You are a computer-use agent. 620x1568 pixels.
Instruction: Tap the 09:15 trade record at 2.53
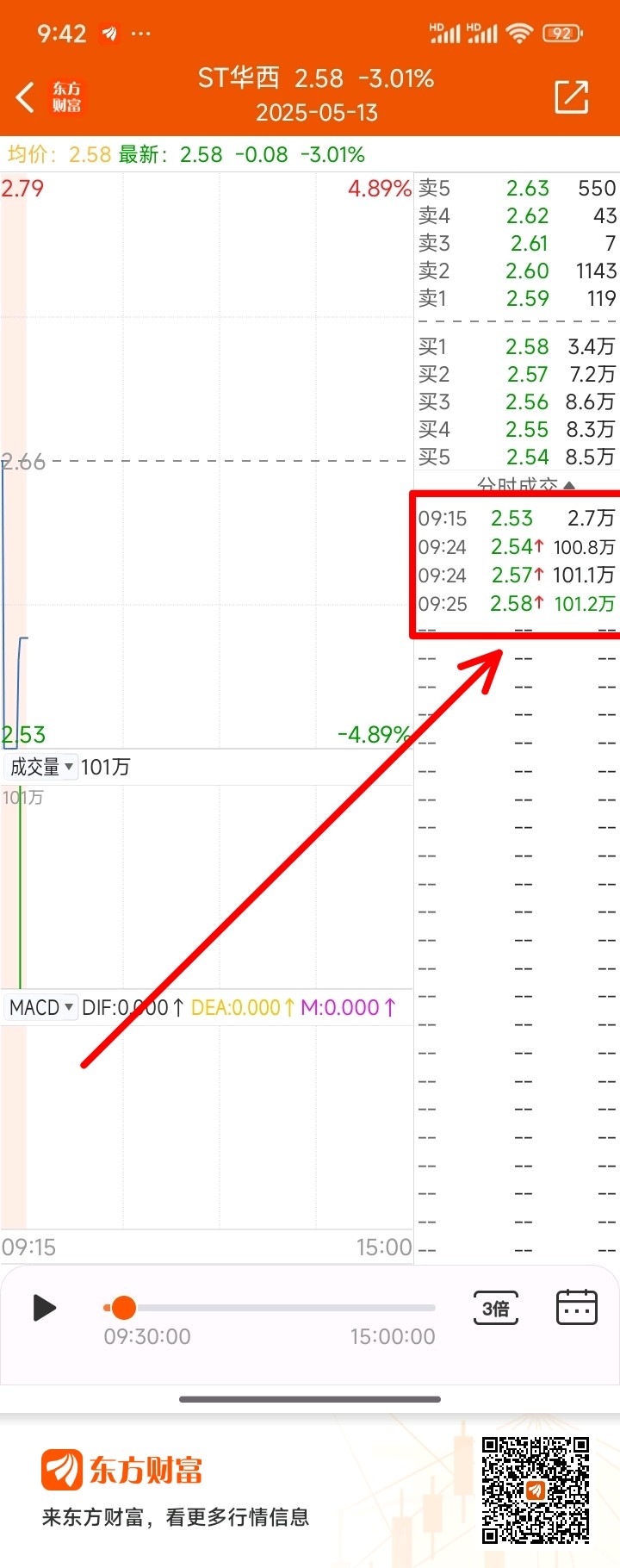[517, 518]
